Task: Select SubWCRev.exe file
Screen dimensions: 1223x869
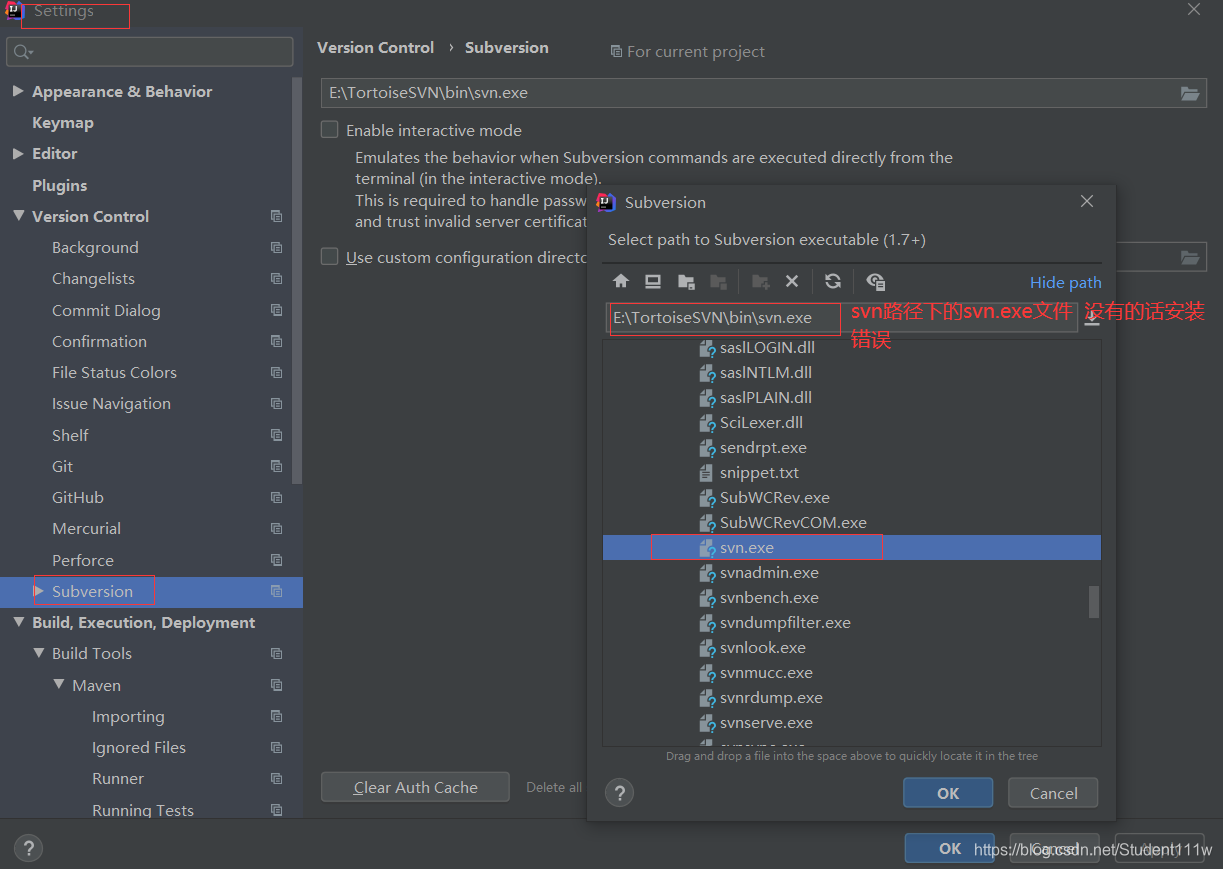Action: pyautogui.click(x=775, y=497)
